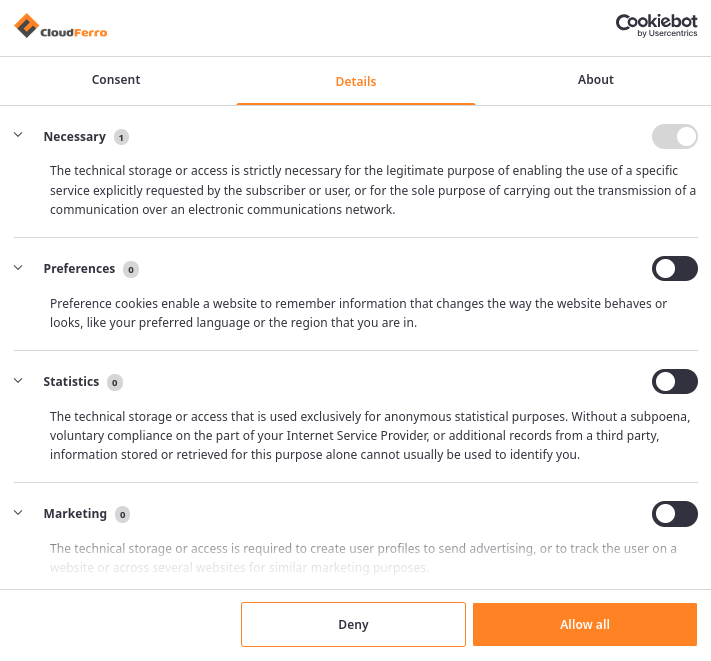Select the Details tab
This screenshot has height=661, width=711.
(356, 81)
